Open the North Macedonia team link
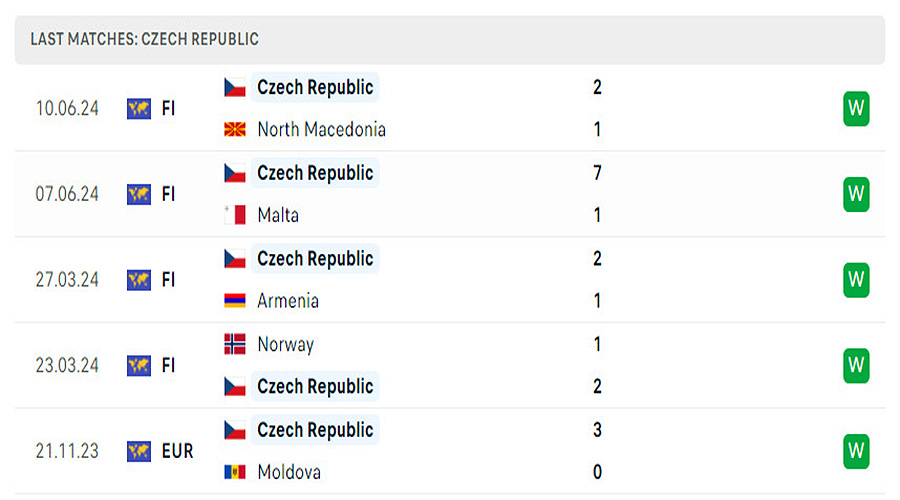Image resolution: width=900 pixels, height=500 pixels. [321, 130]
